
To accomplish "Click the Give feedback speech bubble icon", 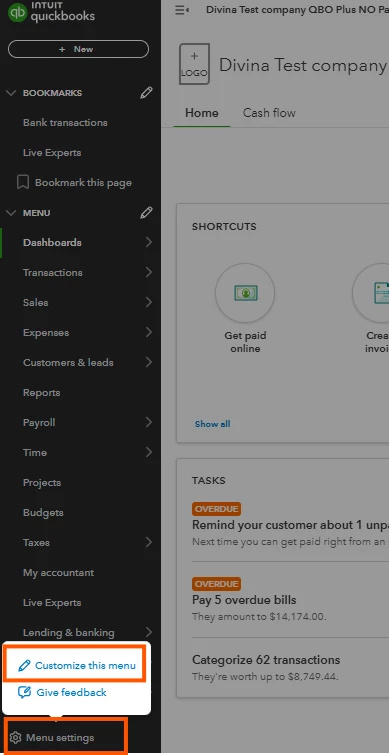I will click(24, 692).
